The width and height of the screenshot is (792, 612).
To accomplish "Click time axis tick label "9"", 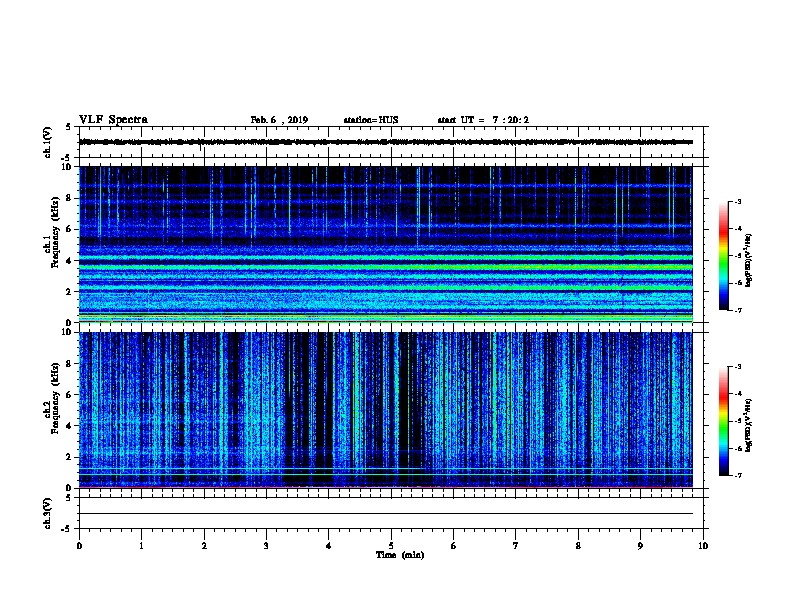I will (x=640, y=545).
